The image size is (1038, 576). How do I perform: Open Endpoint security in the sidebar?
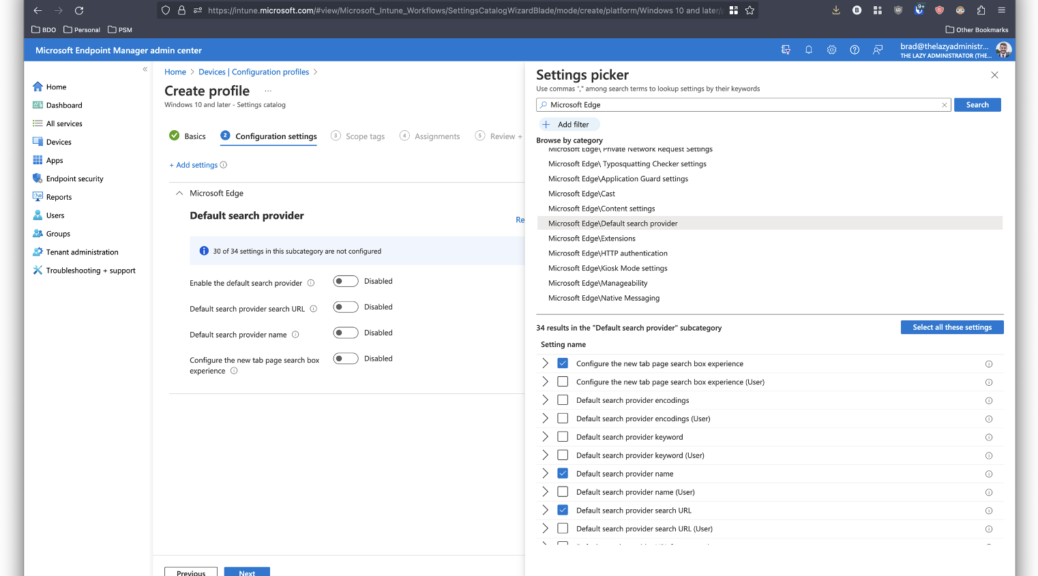click(x=74, y=179)
